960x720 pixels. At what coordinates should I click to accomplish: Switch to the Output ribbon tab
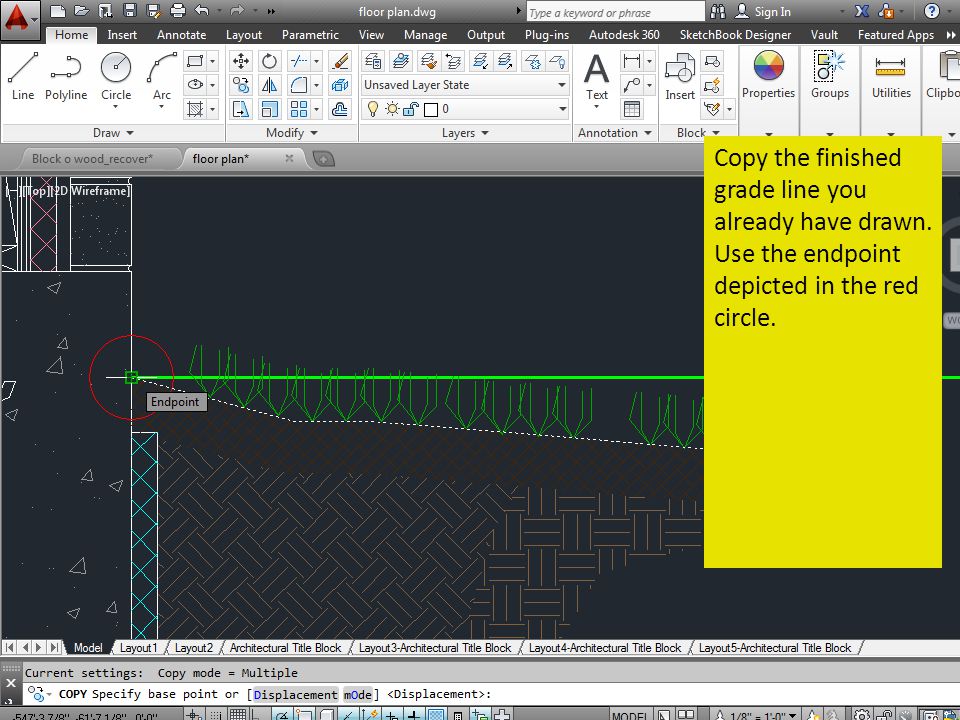[486, 35]
